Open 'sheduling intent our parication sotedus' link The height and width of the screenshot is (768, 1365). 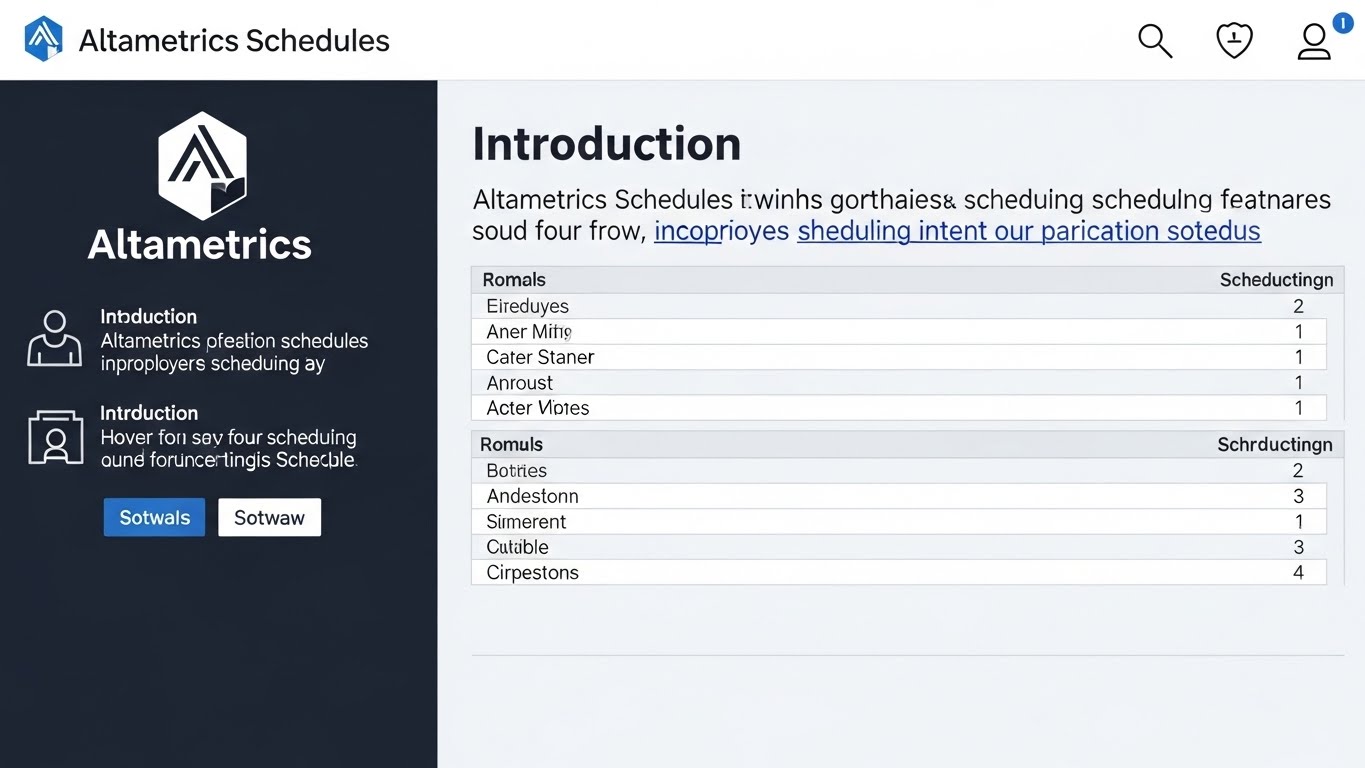tap(1028, 231)
